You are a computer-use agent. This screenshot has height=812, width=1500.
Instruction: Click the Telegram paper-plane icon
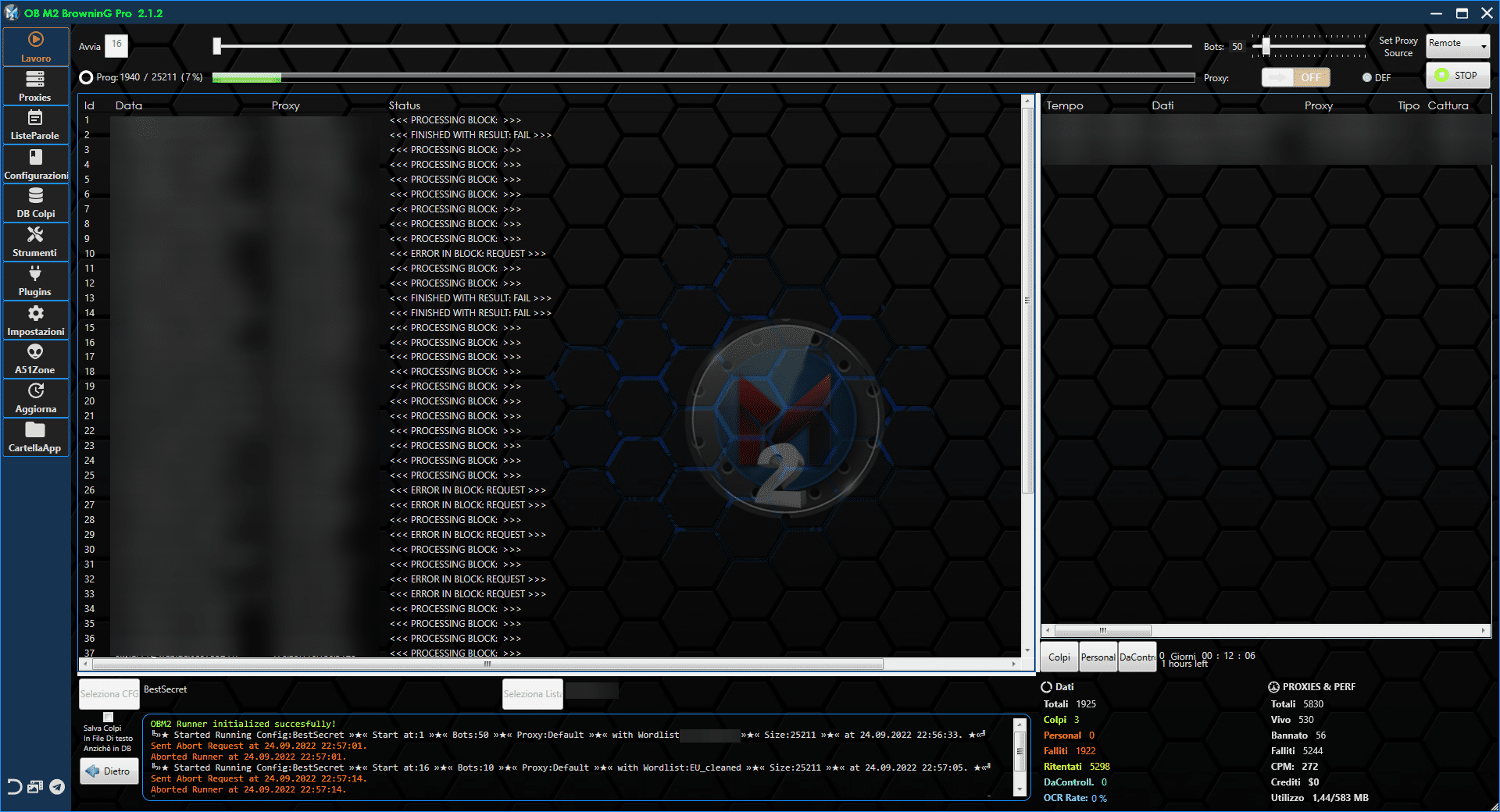point(57,787)
